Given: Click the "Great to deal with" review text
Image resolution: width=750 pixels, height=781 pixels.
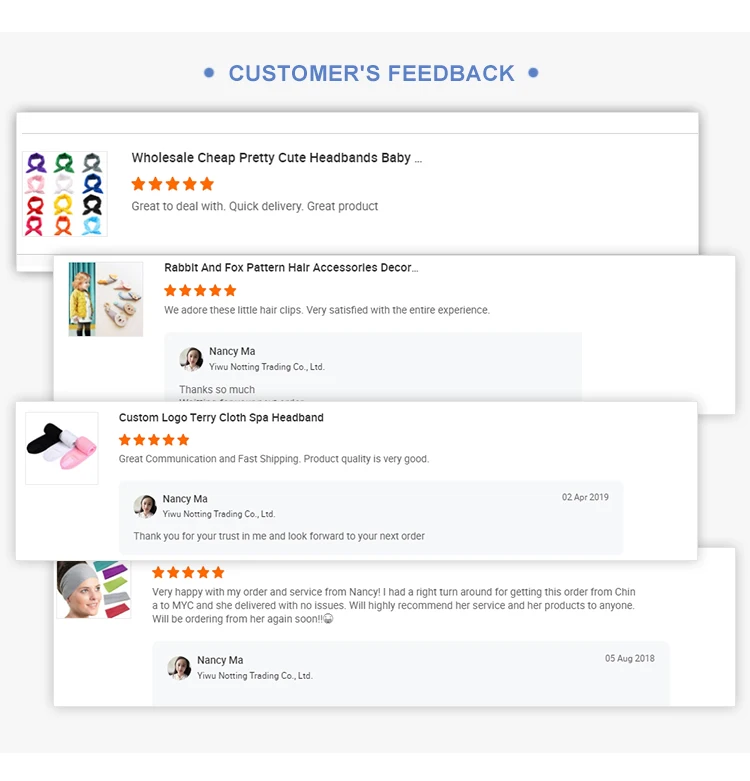Looking at the screenshot, I should pyautogui.click(x=255, y=207).
